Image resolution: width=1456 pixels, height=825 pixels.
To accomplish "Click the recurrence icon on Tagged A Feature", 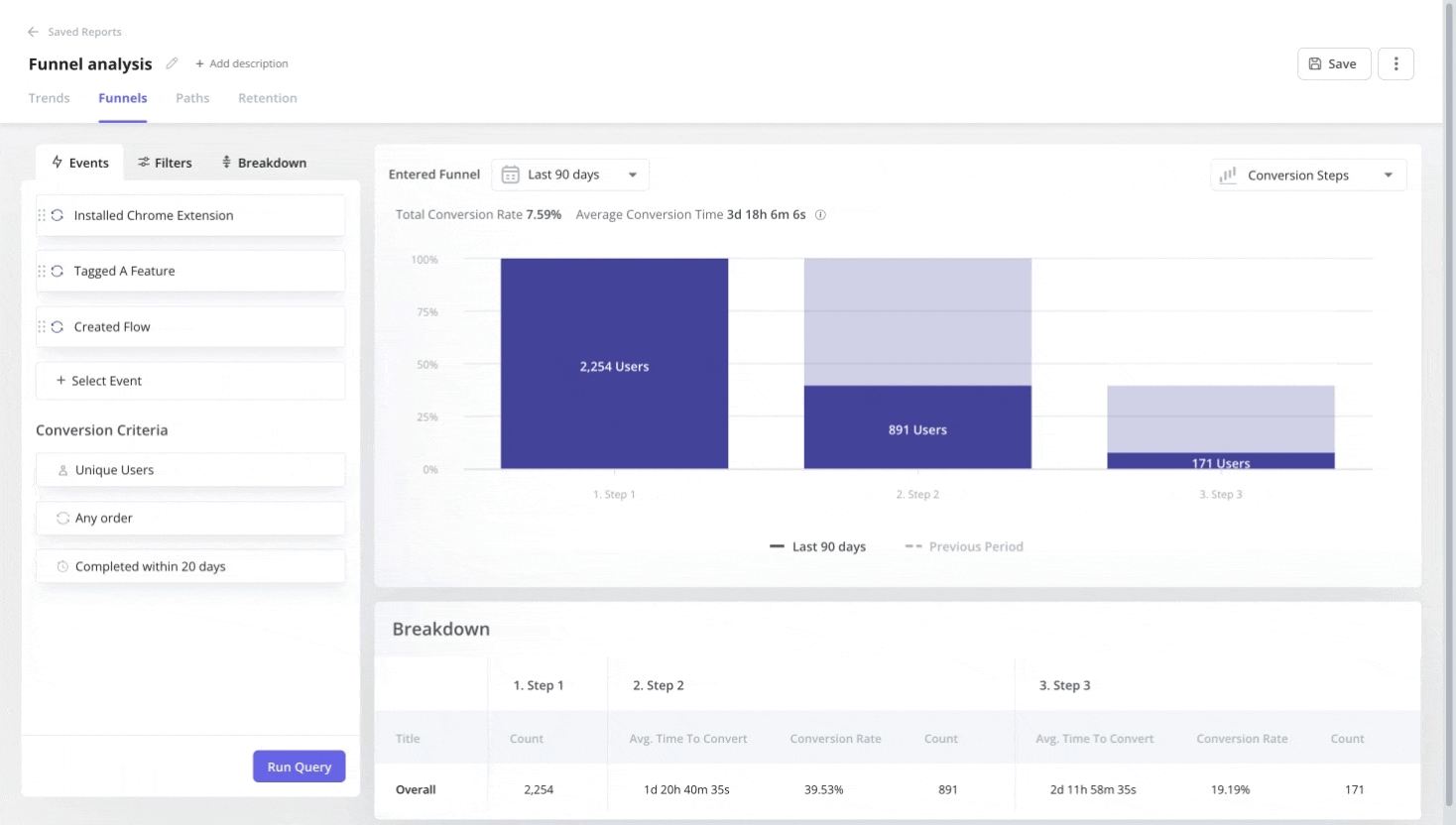I will point(59,271).
